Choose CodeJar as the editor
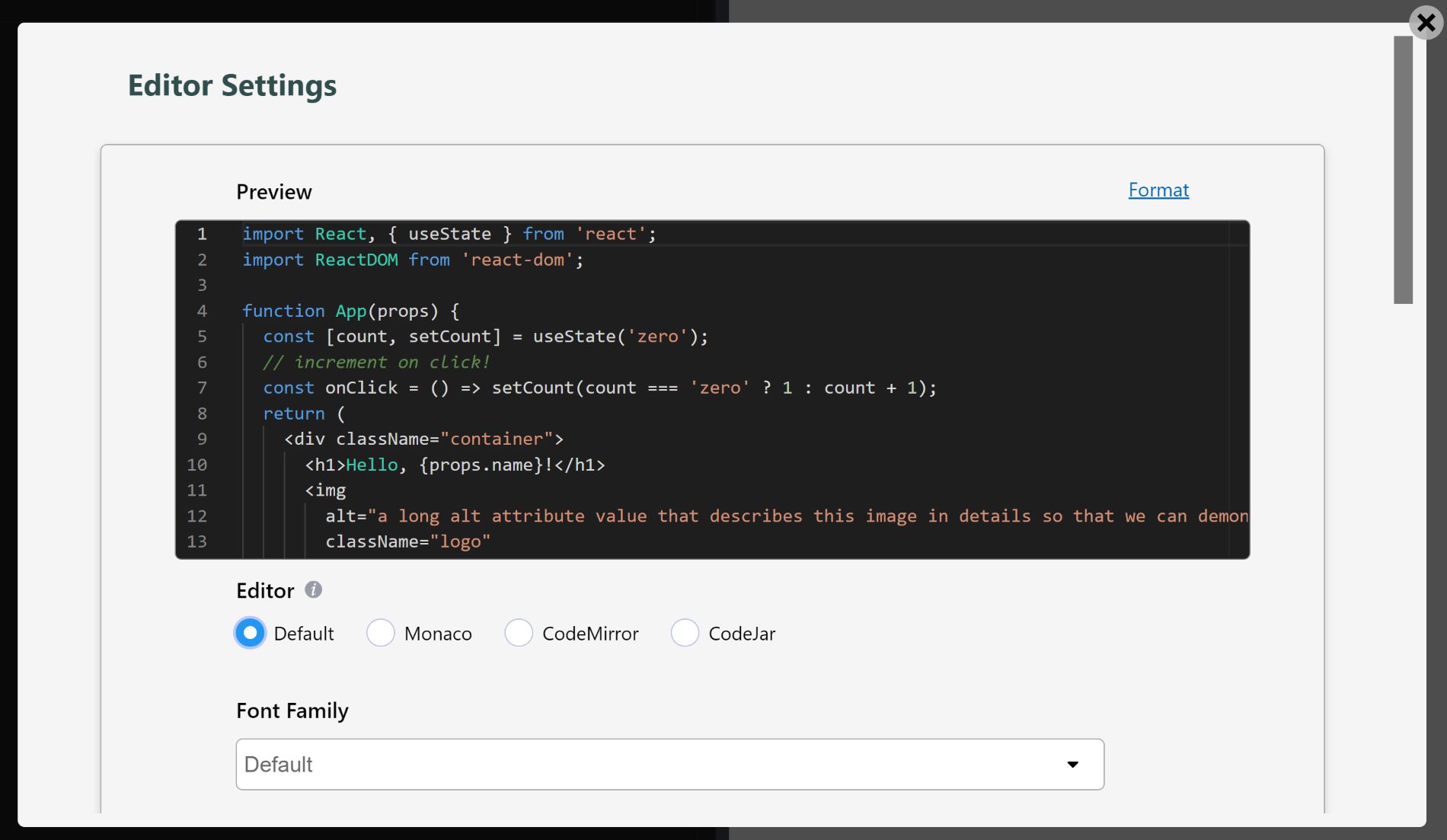The height and width of the screenshot is (840, 1447). 684,633
